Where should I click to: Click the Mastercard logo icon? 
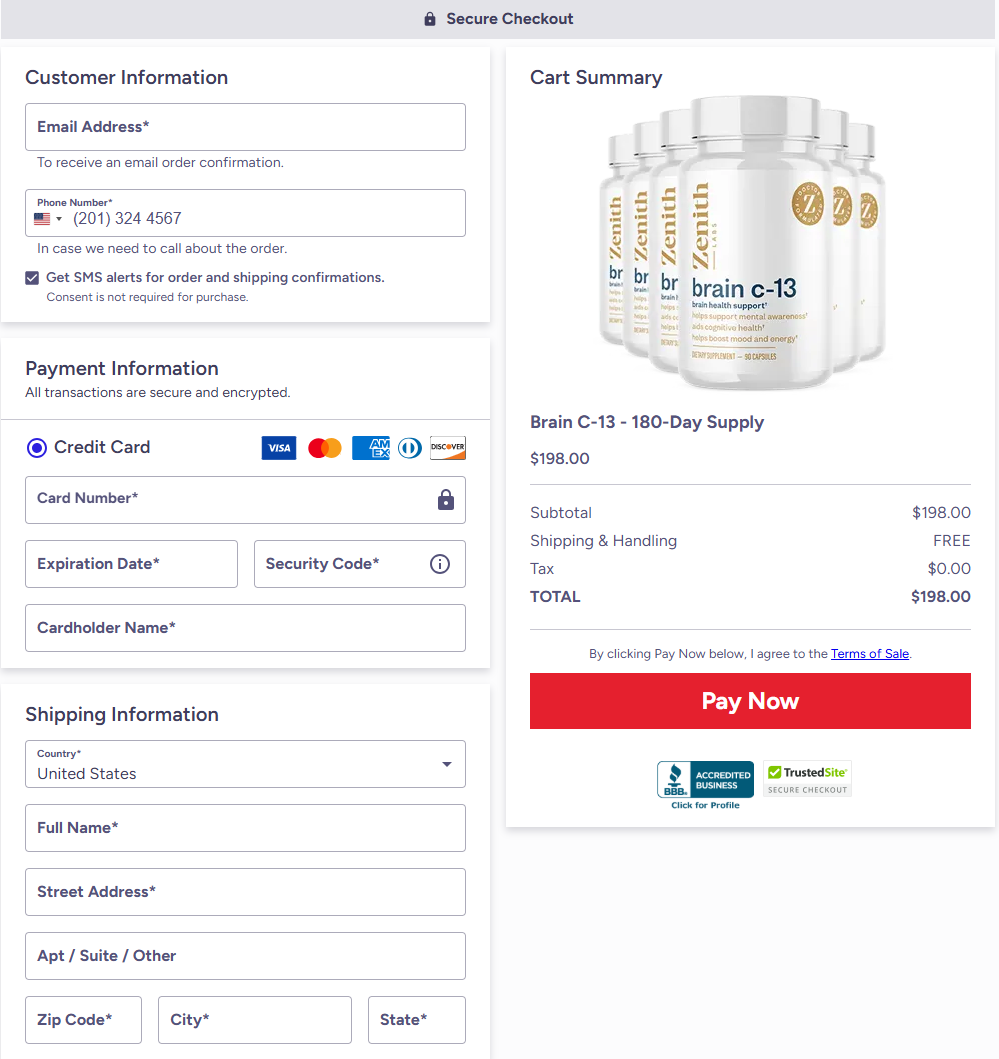point(325,448)
